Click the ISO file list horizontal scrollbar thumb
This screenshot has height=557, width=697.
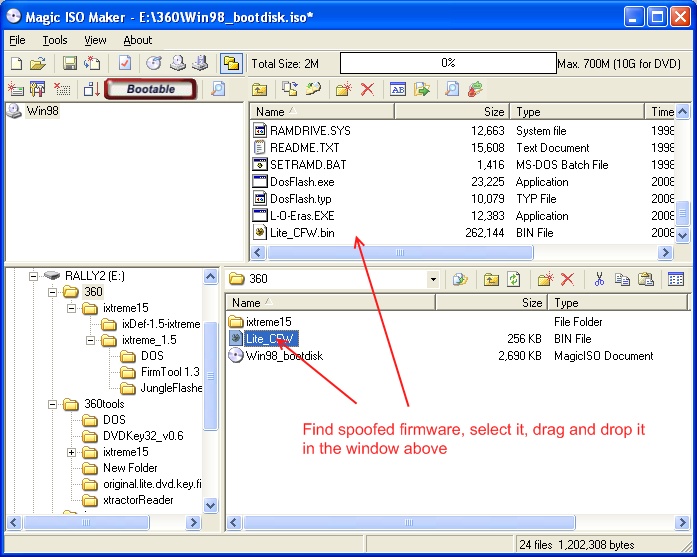pyautogui.click(x=400, y=252)
